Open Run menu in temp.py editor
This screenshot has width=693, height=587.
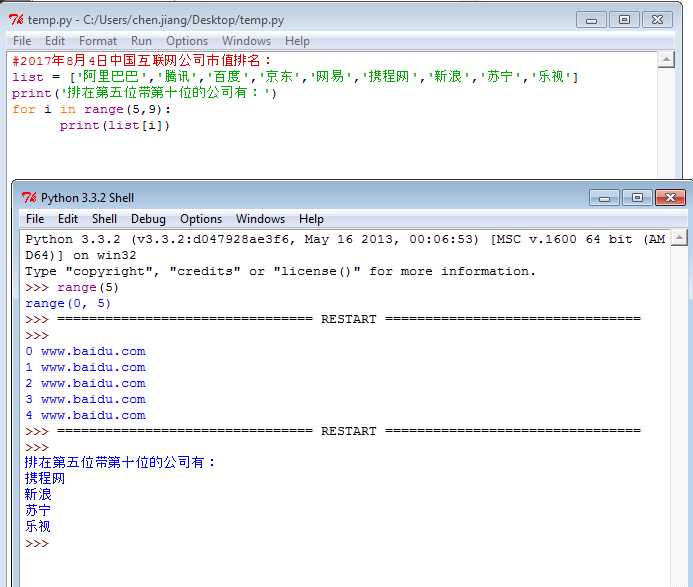(141, 41)
